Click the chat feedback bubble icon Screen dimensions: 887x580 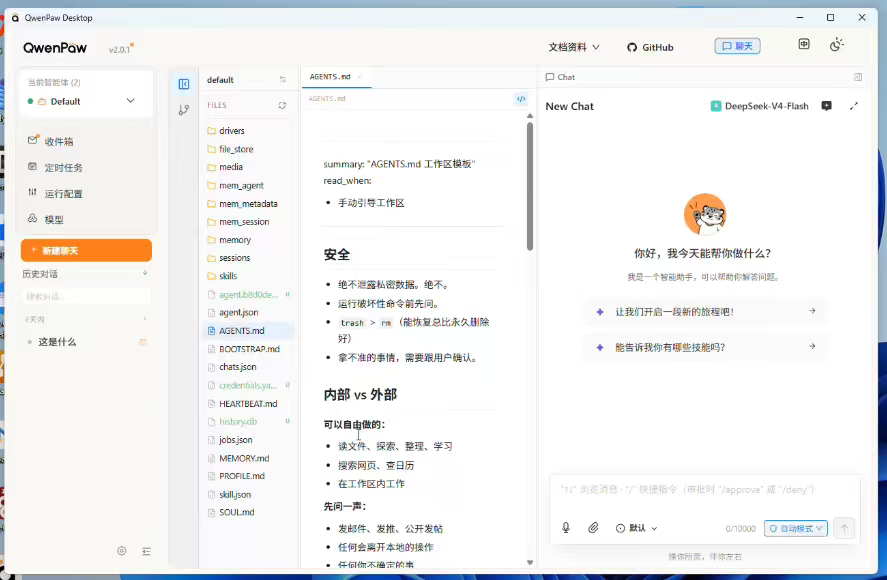click(x=826, y=106)
